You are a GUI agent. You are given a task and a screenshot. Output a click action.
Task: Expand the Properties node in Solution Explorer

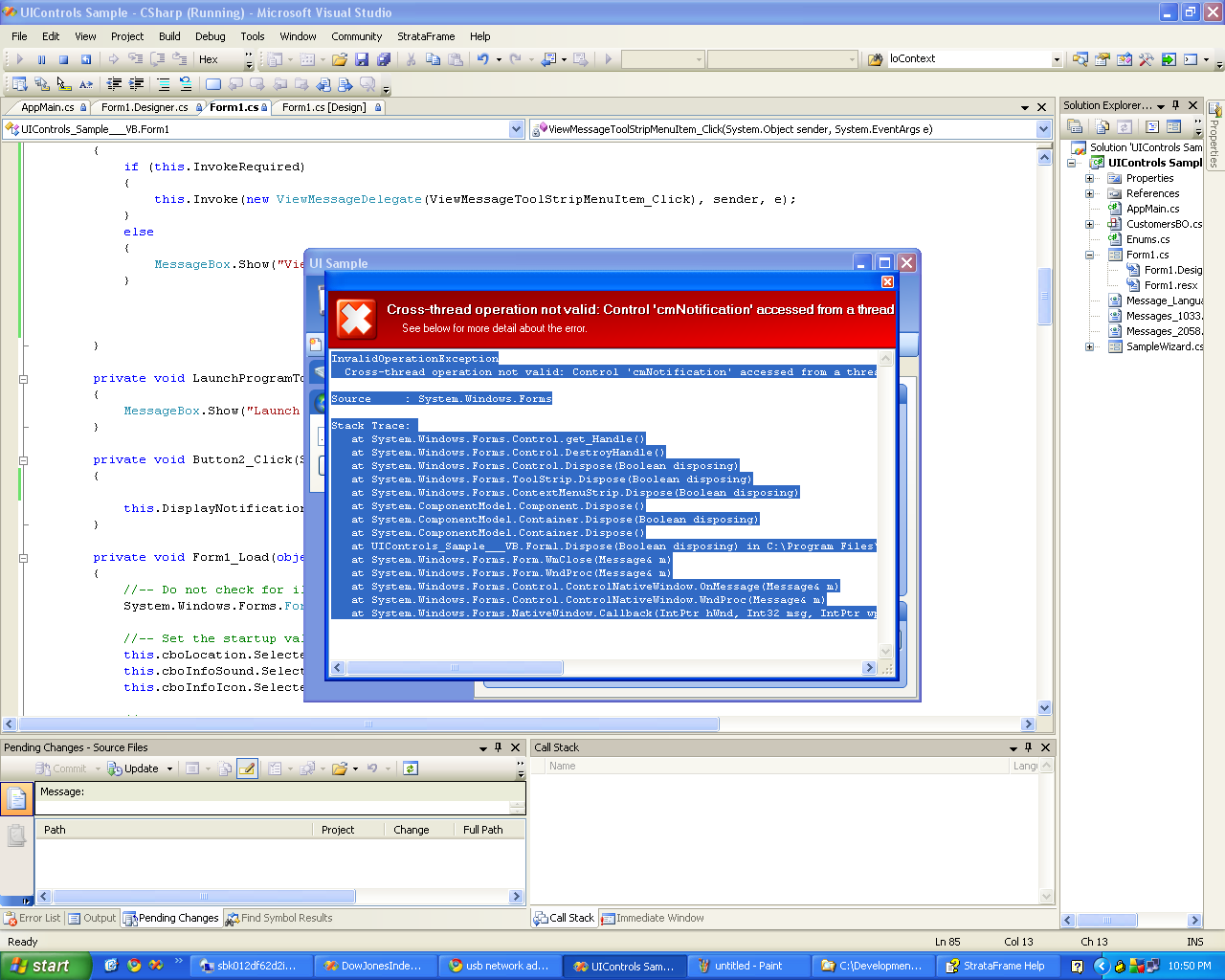point(1089,178)
